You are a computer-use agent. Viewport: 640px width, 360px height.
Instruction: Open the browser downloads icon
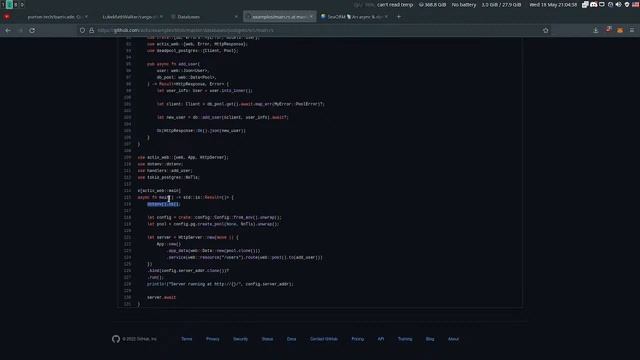tap(596, 30)
